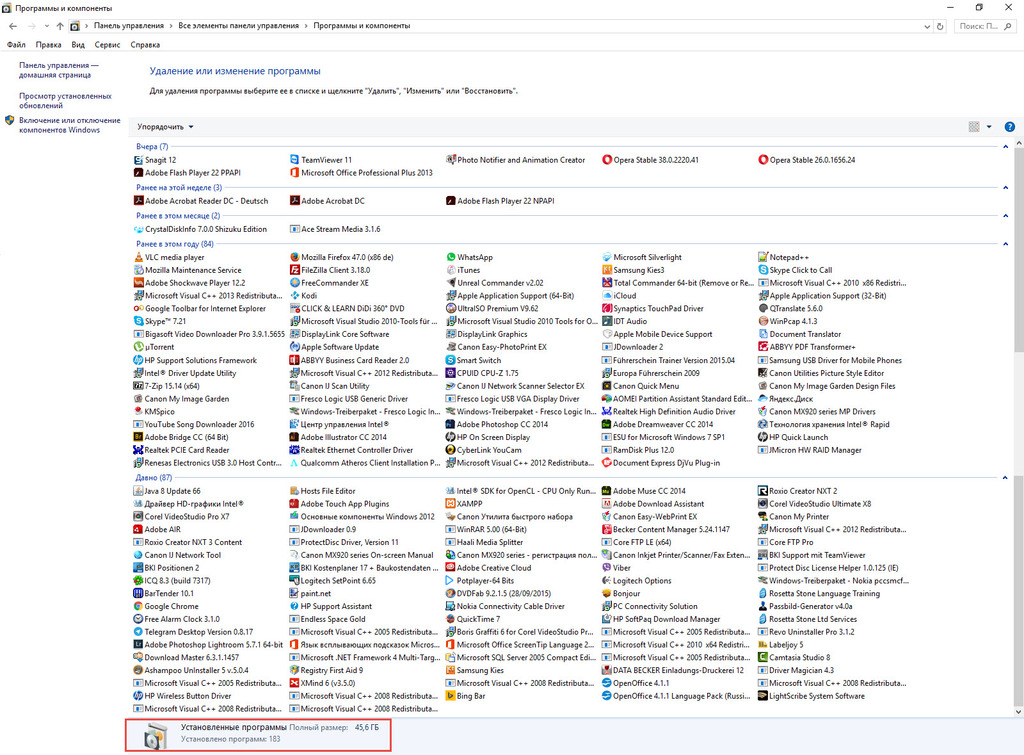Click the refresh button in address bar
Viewport: 1024px width, 755px height.
(x=940, y=26)
